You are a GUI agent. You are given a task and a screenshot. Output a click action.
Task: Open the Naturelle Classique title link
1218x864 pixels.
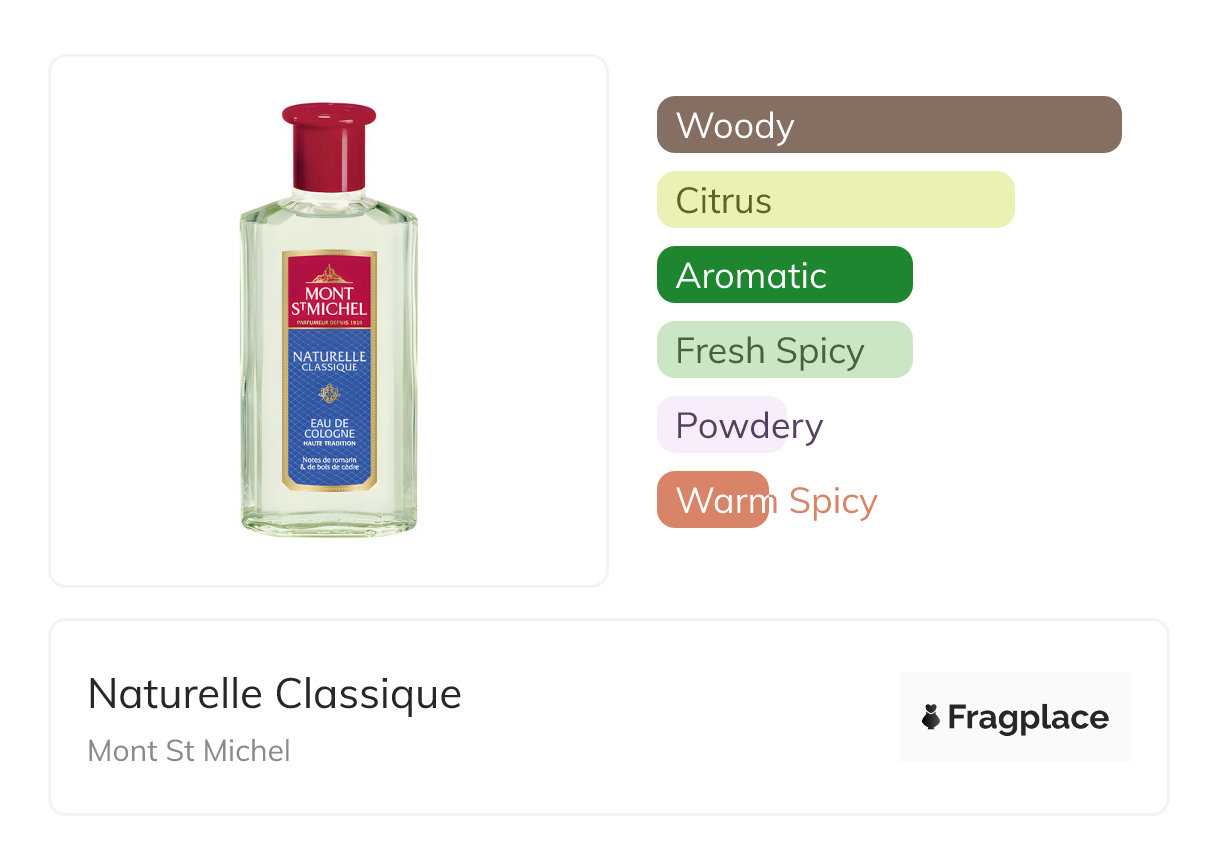pos(275,693)
